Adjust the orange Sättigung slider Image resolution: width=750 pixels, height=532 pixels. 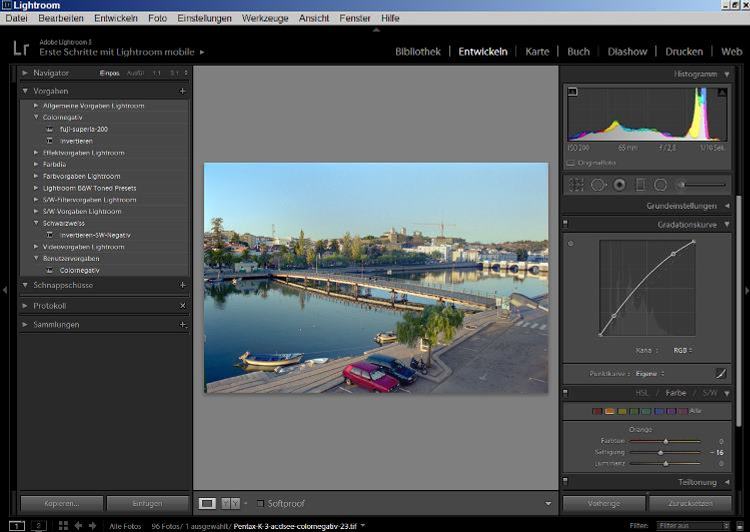tap(661, 452)
